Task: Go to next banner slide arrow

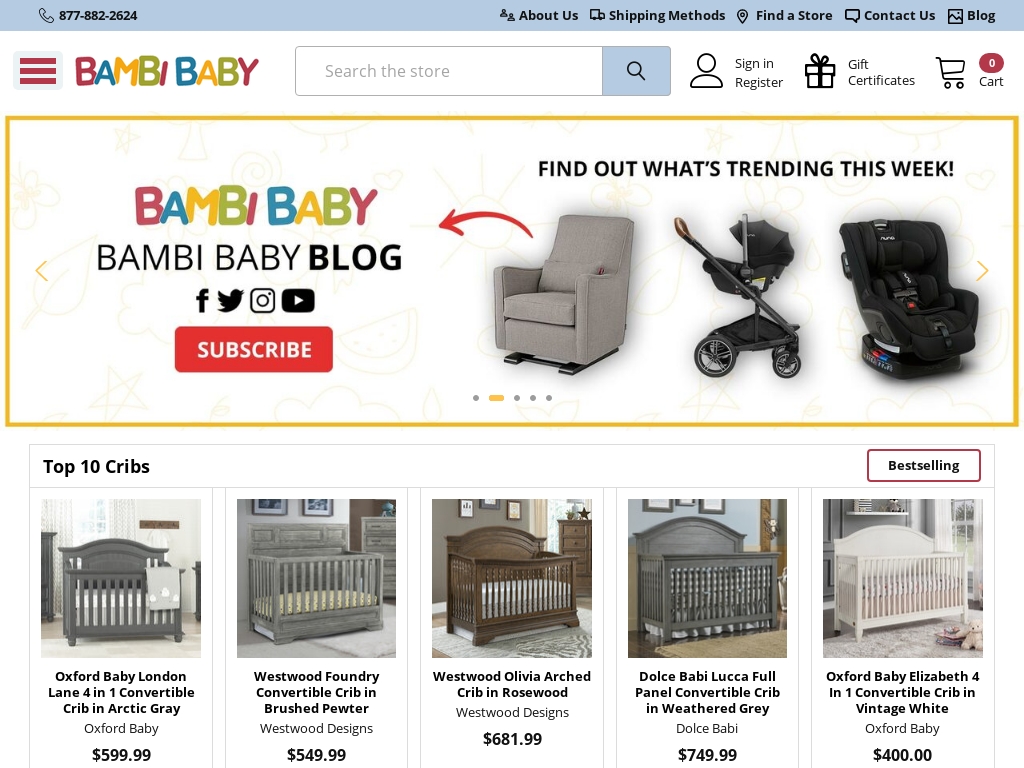Action: pos(982,270)
